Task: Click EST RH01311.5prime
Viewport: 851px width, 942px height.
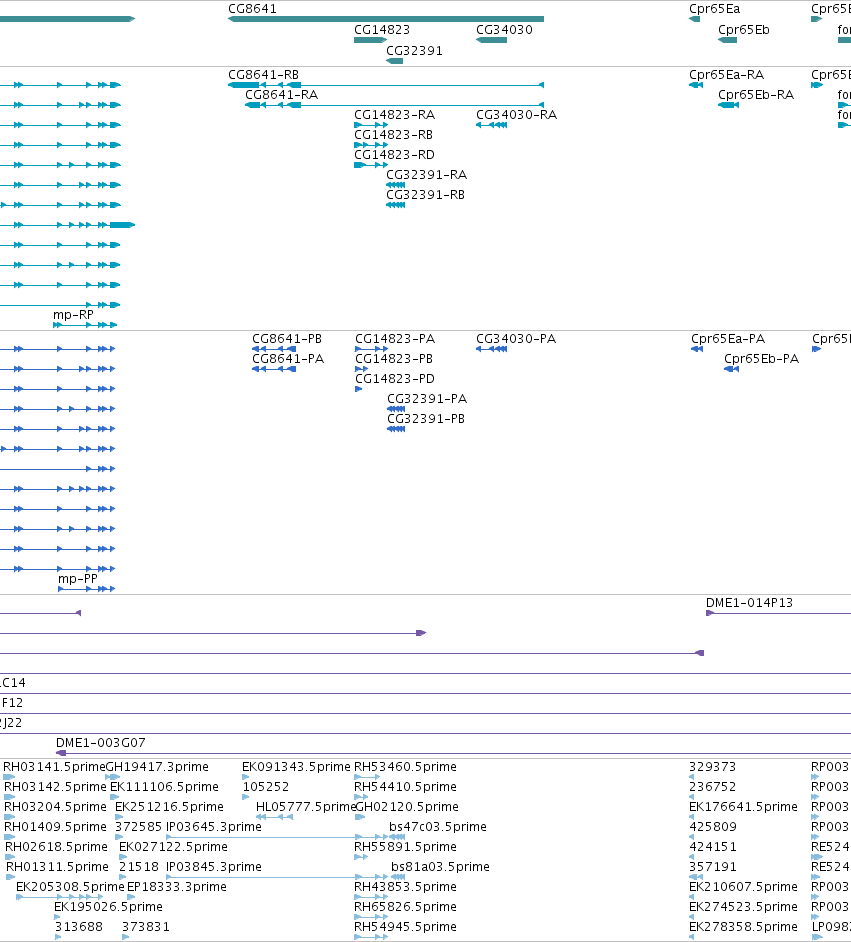Action: (x=57, y=866)
